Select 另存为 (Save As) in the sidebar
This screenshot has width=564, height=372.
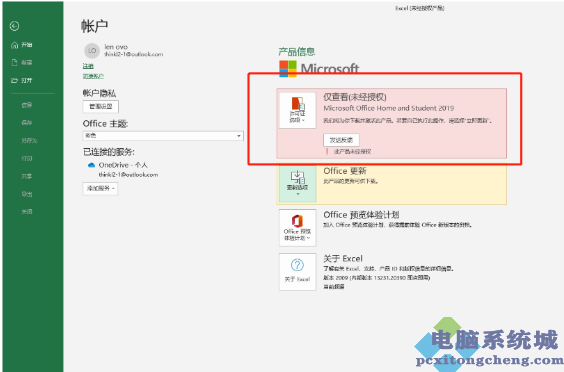click(29, 140)
